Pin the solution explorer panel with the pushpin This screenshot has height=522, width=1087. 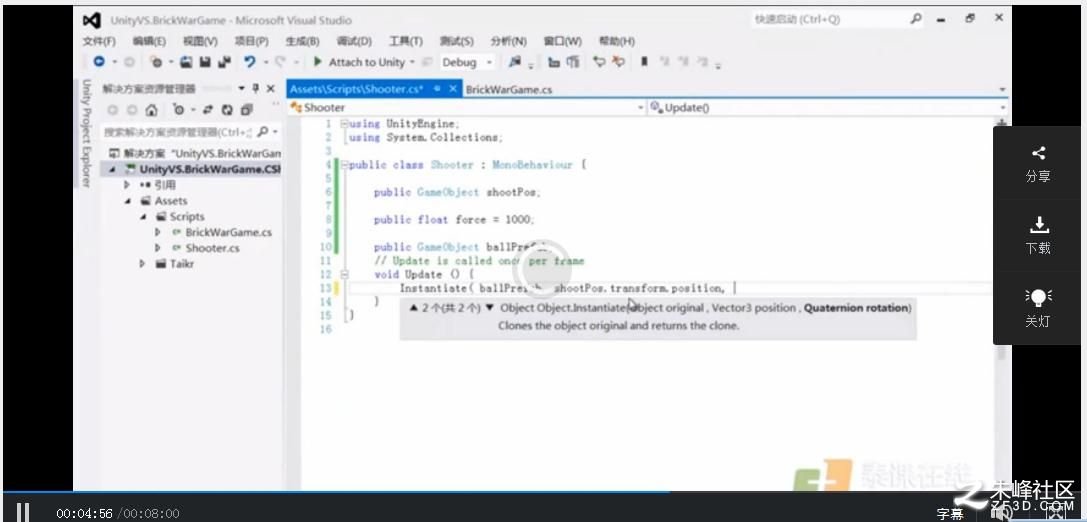click(256, 88)
